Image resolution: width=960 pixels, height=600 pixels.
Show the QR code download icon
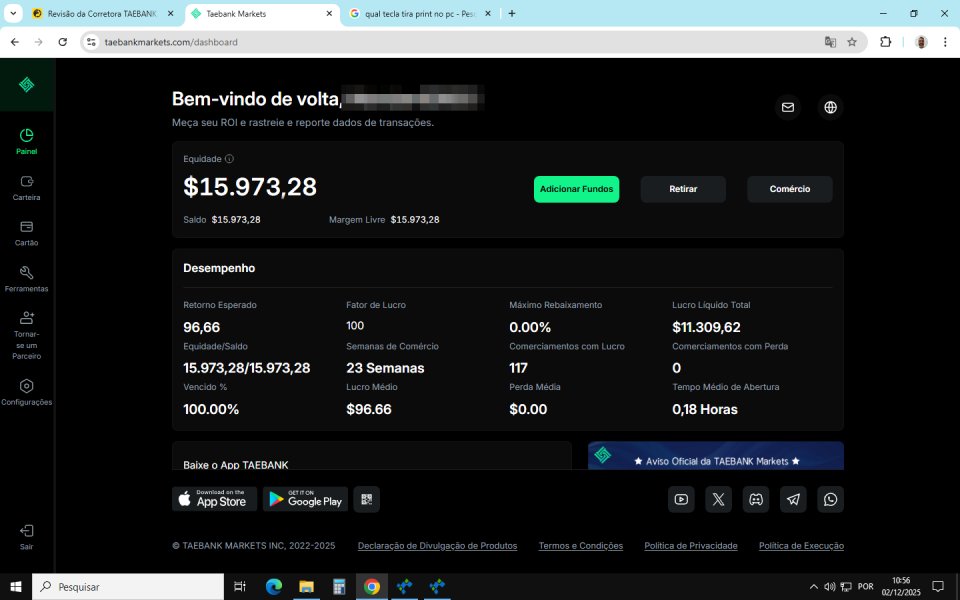coord(367,499)
